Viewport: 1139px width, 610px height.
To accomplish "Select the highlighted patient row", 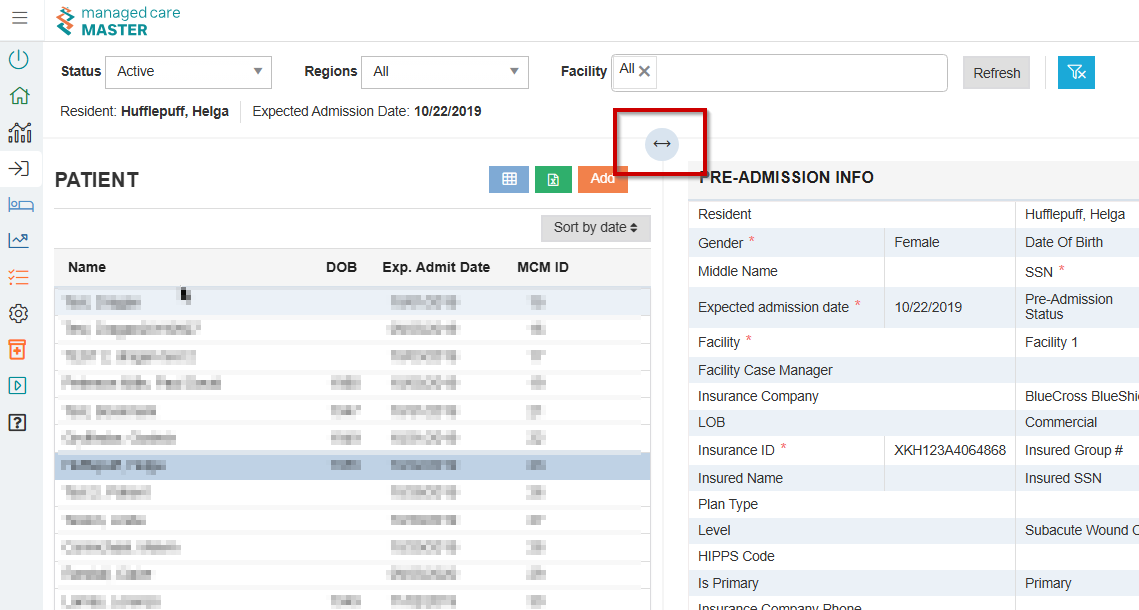I will click(x=352, y=465).
